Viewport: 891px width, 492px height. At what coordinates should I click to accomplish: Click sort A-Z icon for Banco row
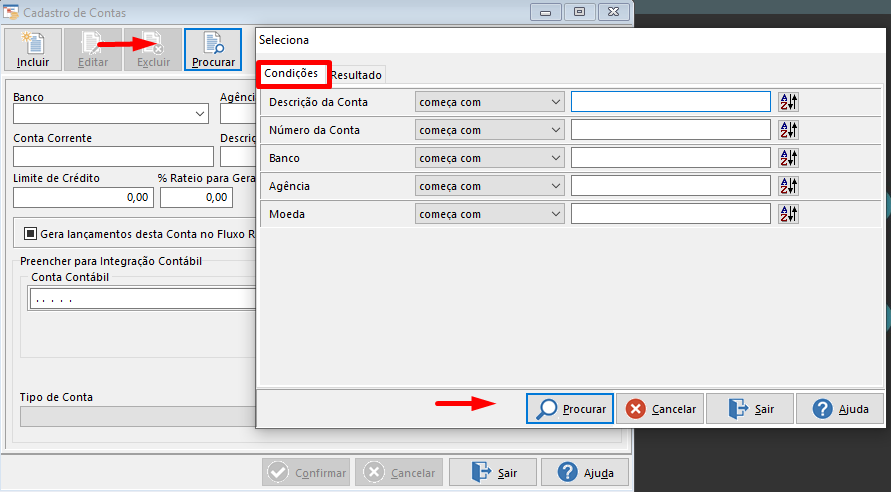click(x=789, y=158)
